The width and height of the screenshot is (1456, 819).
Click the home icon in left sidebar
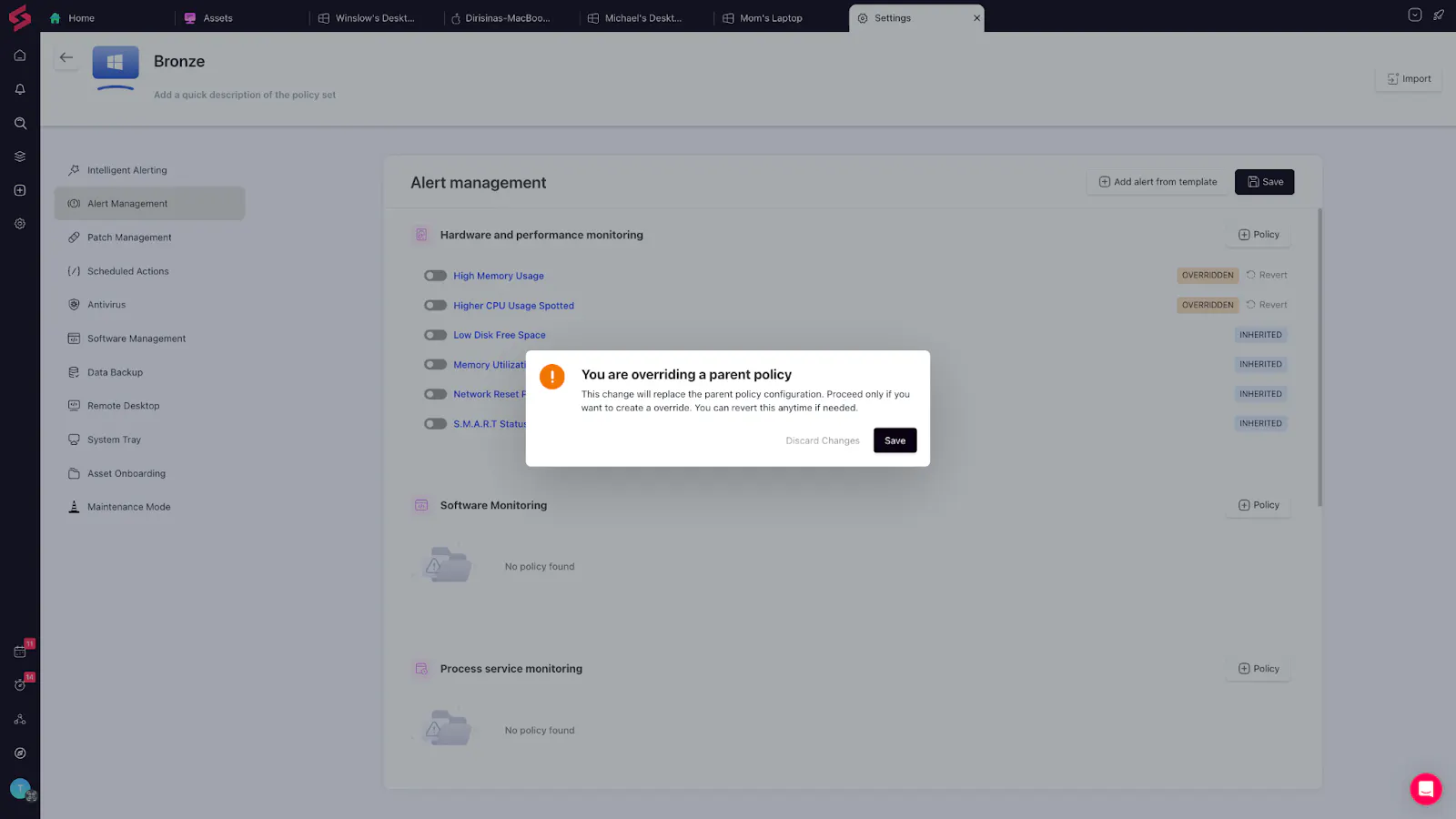click(x=20, y=56)
